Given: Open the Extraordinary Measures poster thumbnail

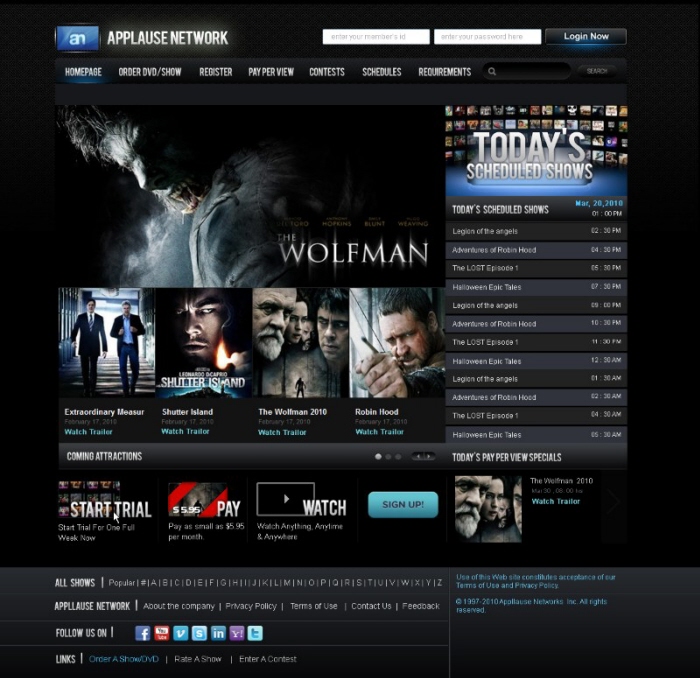Looking at the screenshot, I should coord(107,342).
